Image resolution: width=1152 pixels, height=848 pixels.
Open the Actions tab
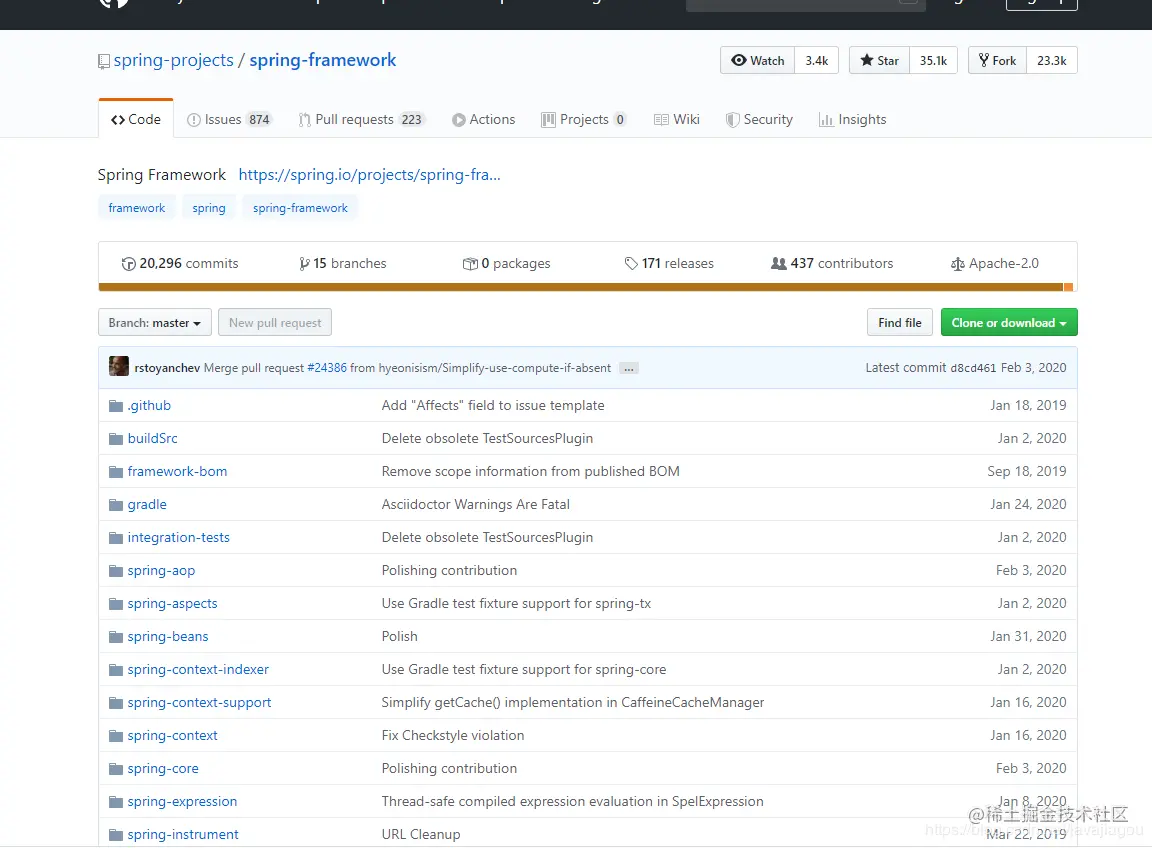(483, 120)
